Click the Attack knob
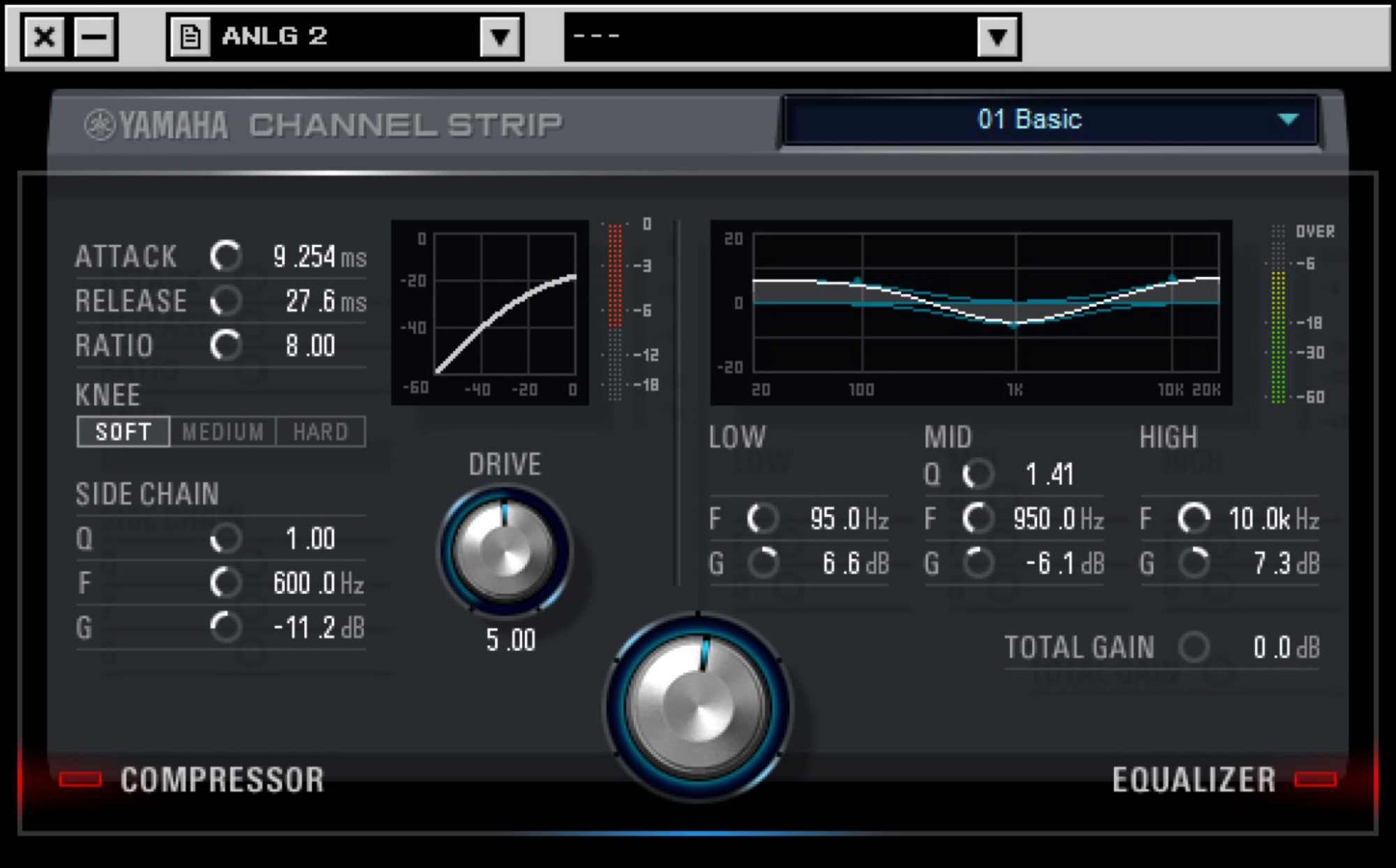 (x=225, y=256)
